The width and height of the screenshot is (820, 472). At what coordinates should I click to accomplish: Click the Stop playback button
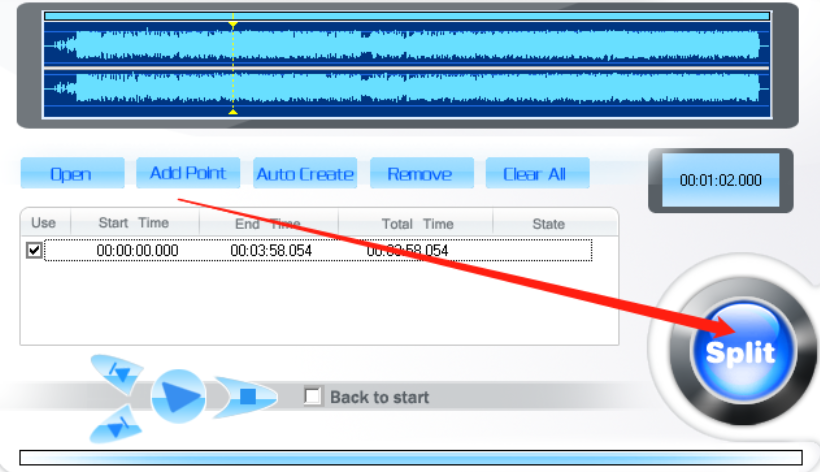click(246, 397)
